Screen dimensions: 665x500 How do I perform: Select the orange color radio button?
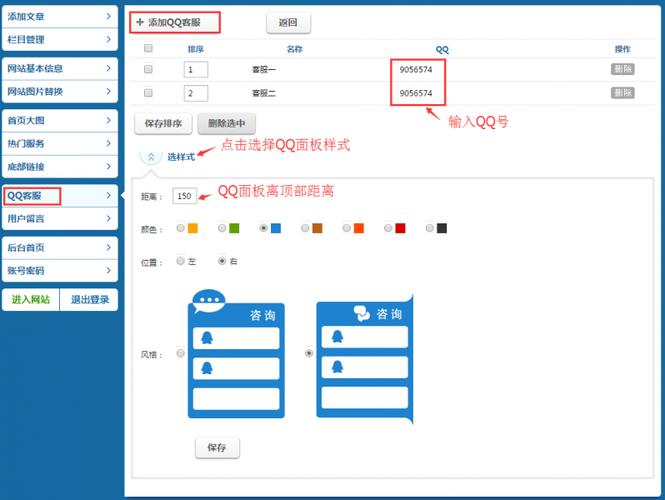pyautogui.click(x=346, y=228)
